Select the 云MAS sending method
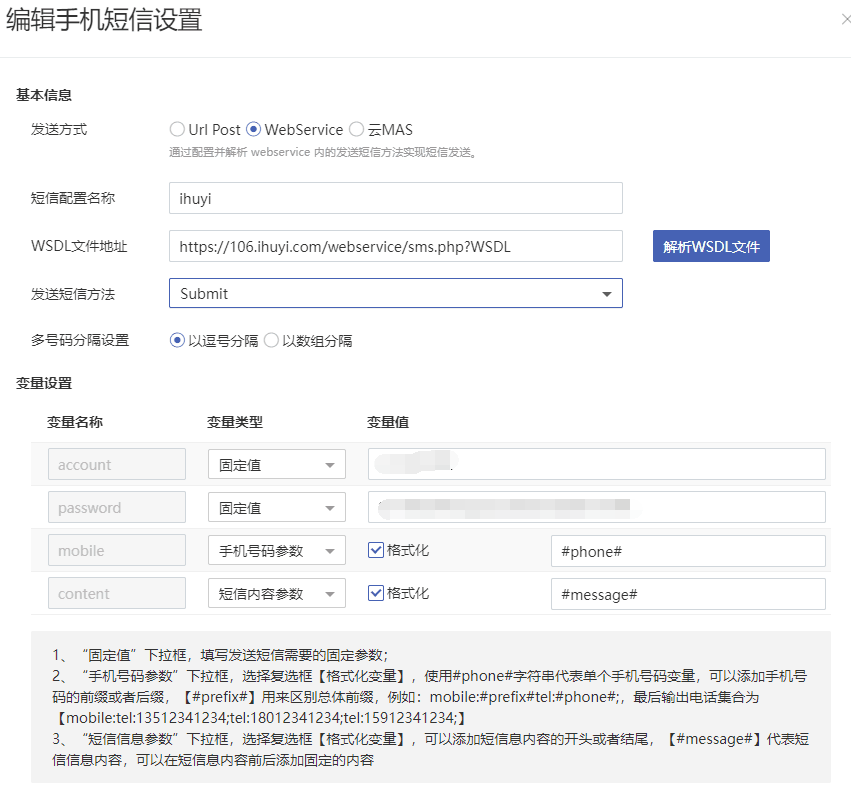This screenshot has height=804, width=851. pos(357,129)
